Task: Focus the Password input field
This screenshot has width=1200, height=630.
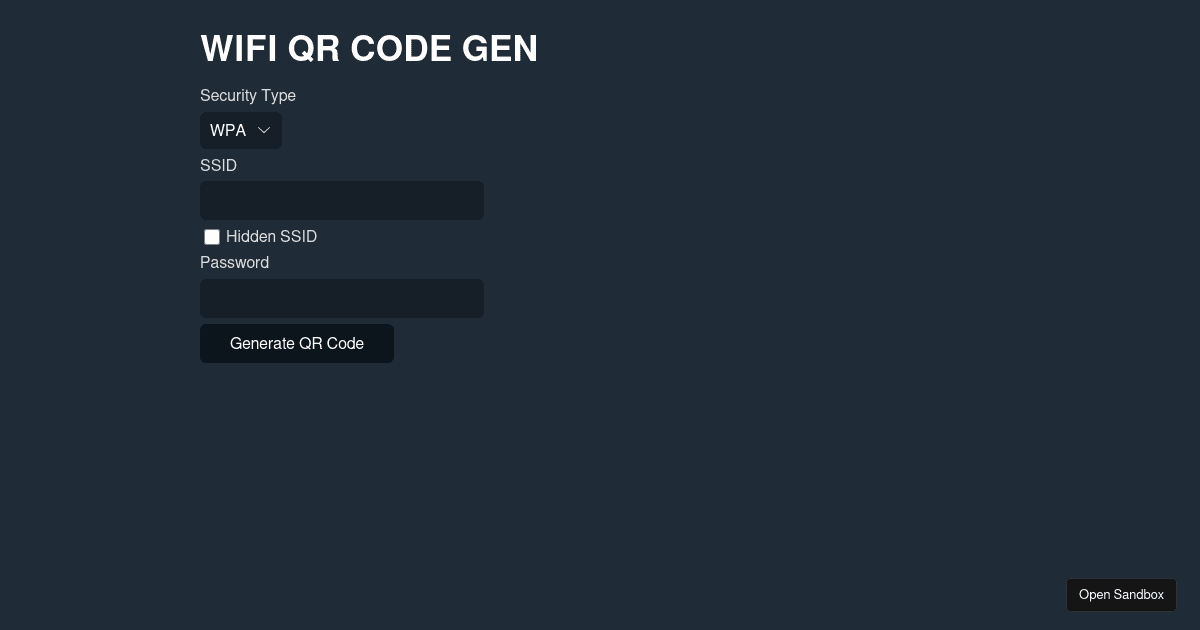Action: coord(342,298)
